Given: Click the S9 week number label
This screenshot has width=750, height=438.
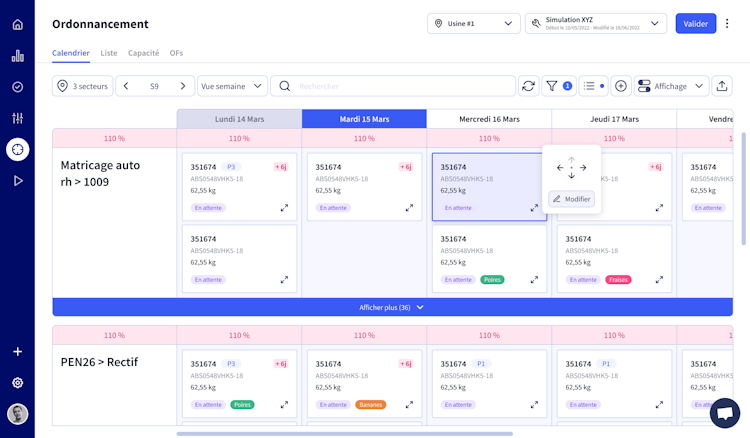Looking at the screenshot, I should click(x=154, y=86).
